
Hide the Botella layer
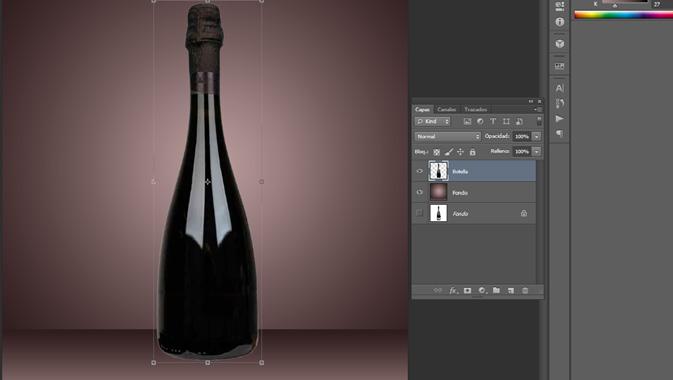click(420, 171)
